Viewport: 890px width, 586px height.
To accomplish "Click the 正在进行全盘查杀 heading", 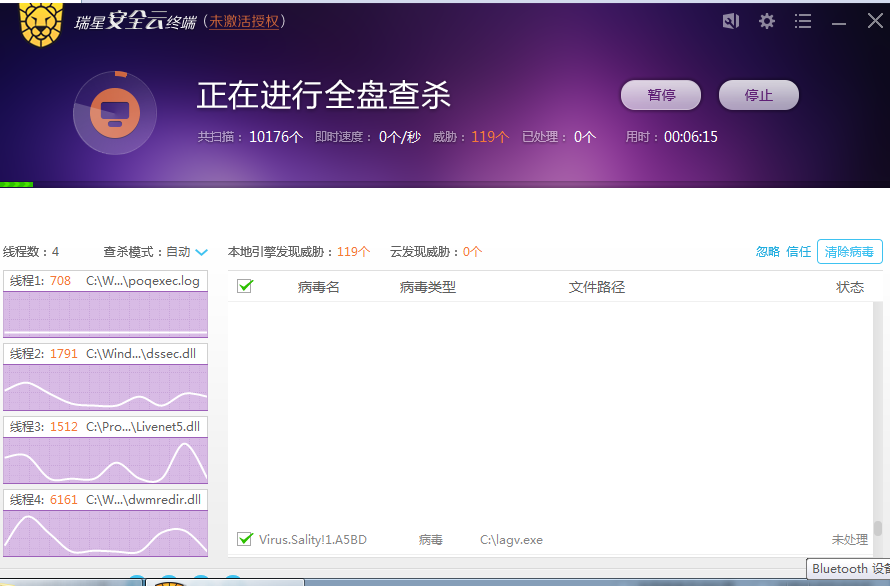I will [x=324, y=95].
